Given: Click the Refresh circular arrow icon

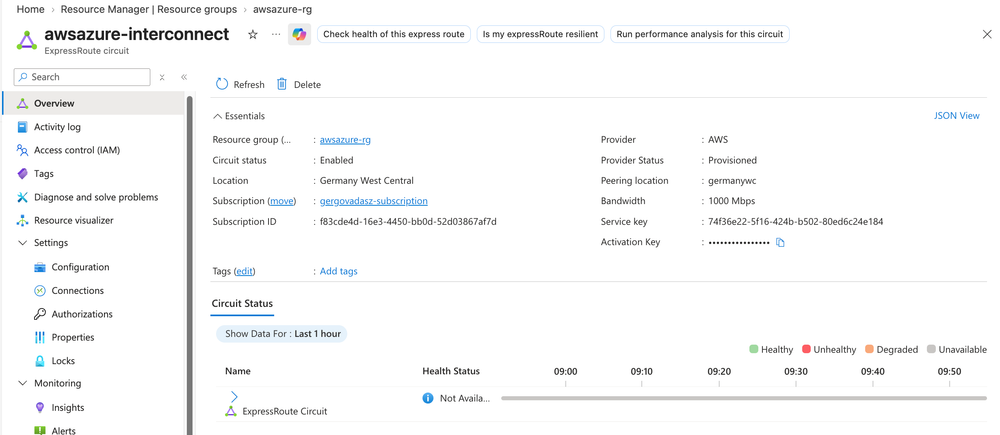Looking at the screenshot, I should (x=221, y=84).
